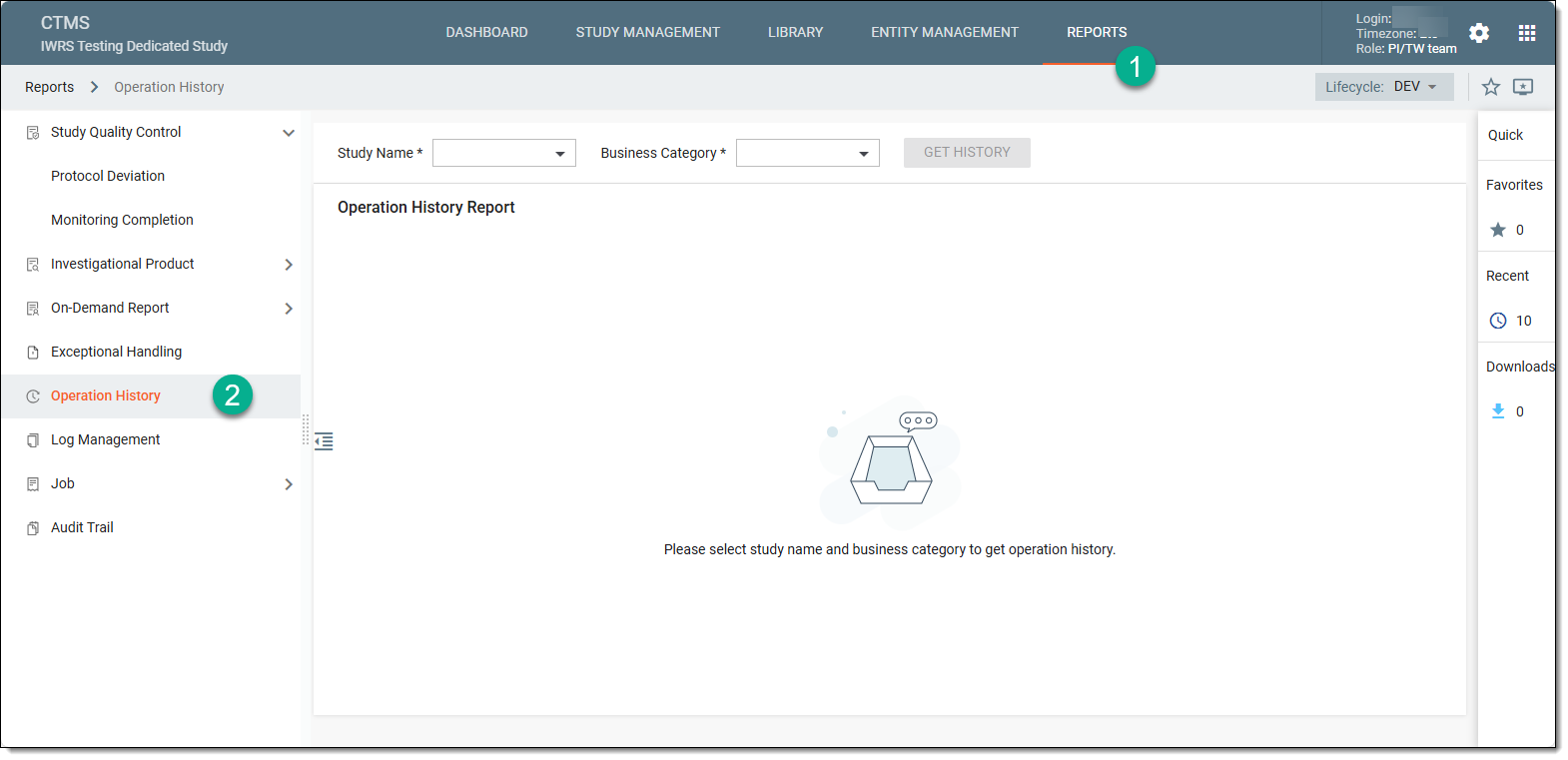Click the Recent clock icon
Viewport: 1568px width, 760px height.
click(1498, 321)
